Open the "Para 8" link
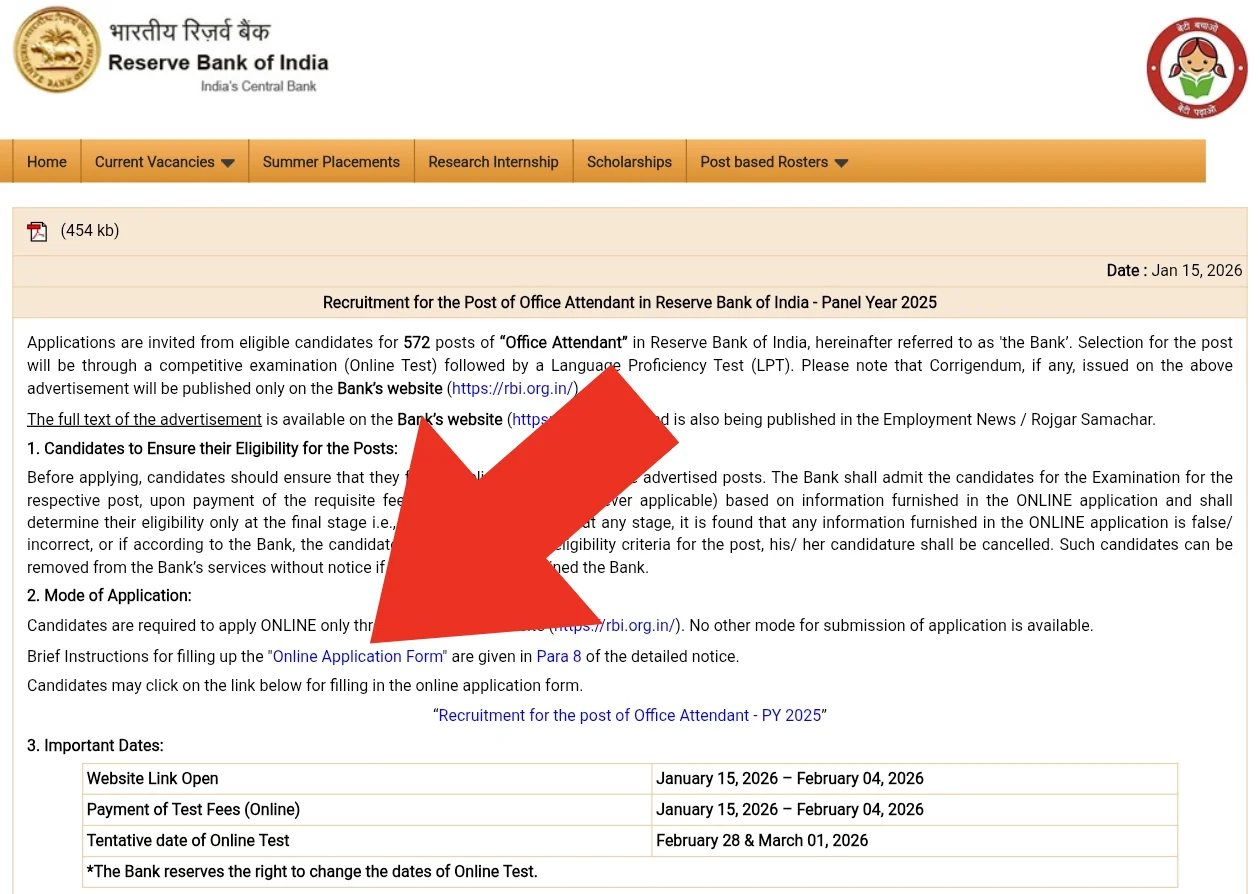 click(x=558, y=656)
